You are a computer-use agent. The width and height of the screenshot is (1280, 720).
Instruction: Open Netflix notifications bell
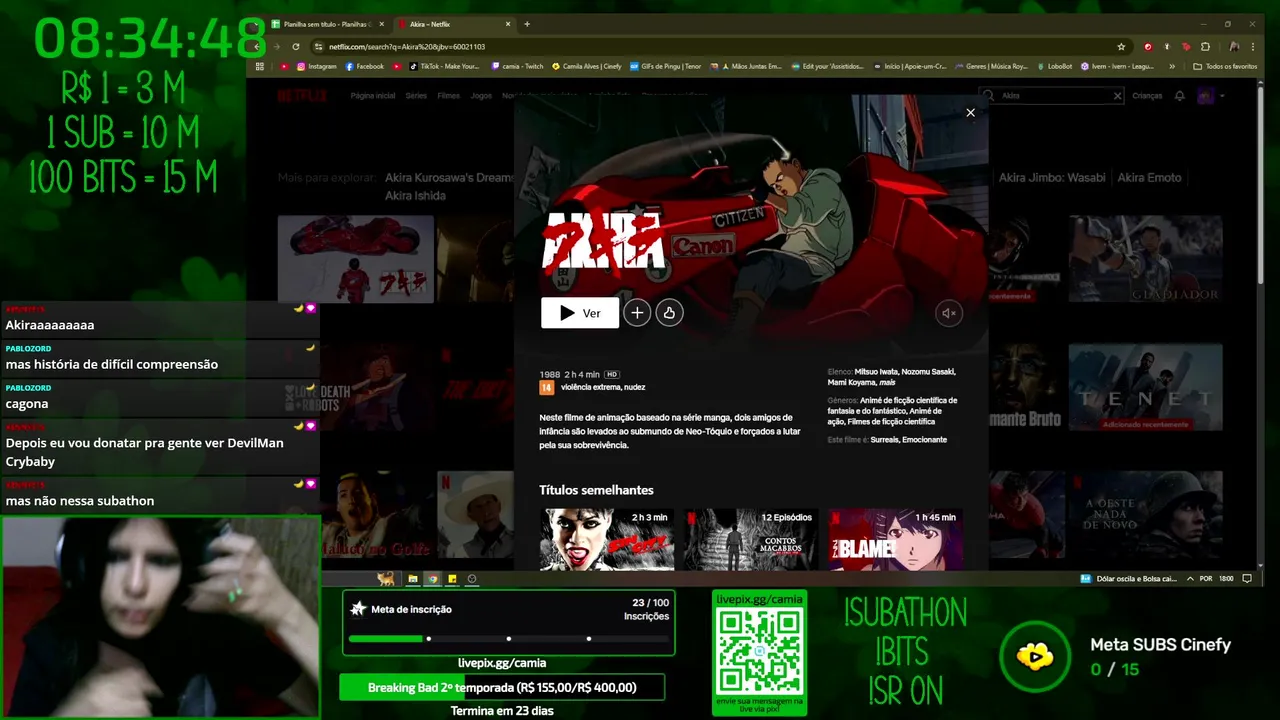(x=1180, y=96)
